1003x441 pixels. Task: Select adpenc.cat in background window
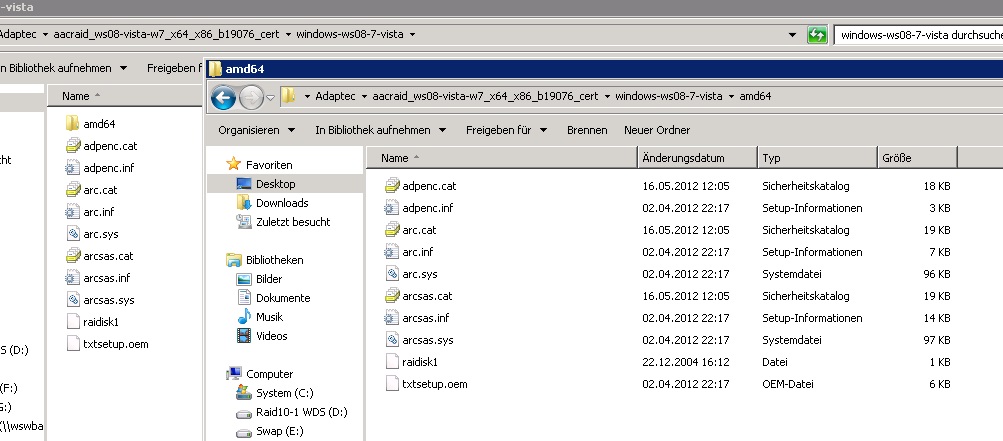[x=110, y=146]
